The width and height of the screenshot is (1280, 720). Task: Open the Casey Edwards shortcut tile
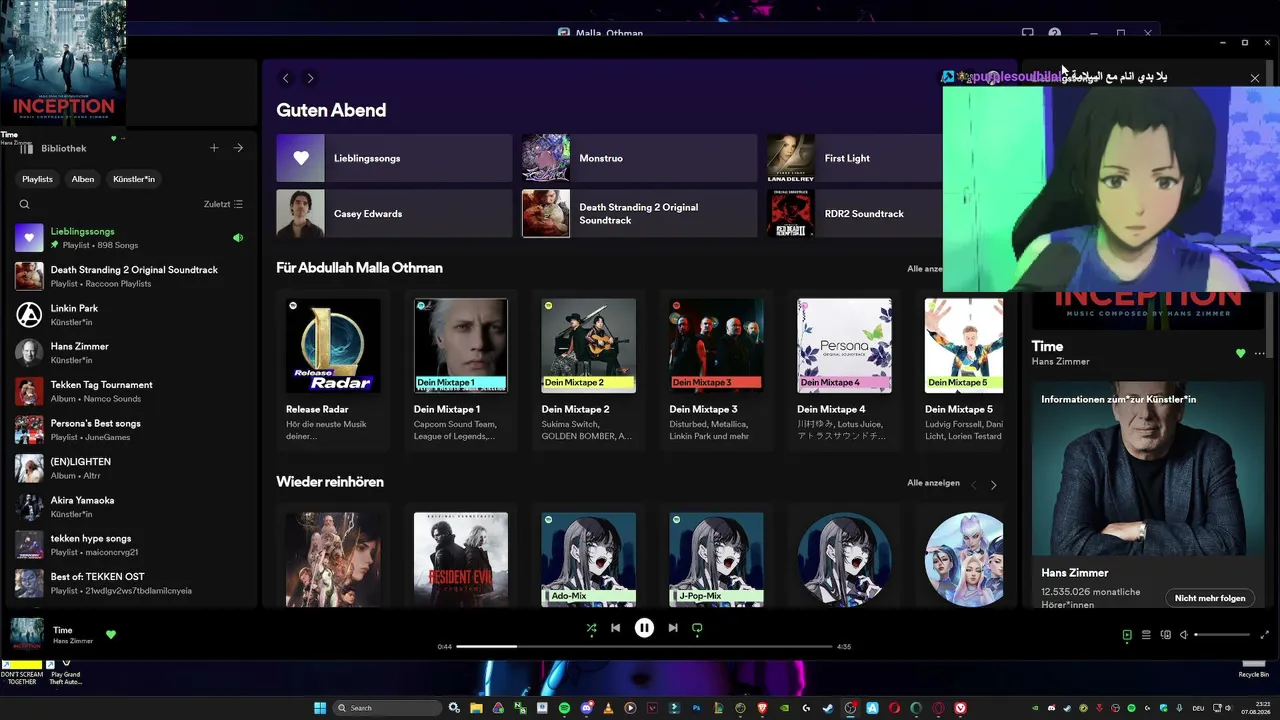click(x=394, y=213)
